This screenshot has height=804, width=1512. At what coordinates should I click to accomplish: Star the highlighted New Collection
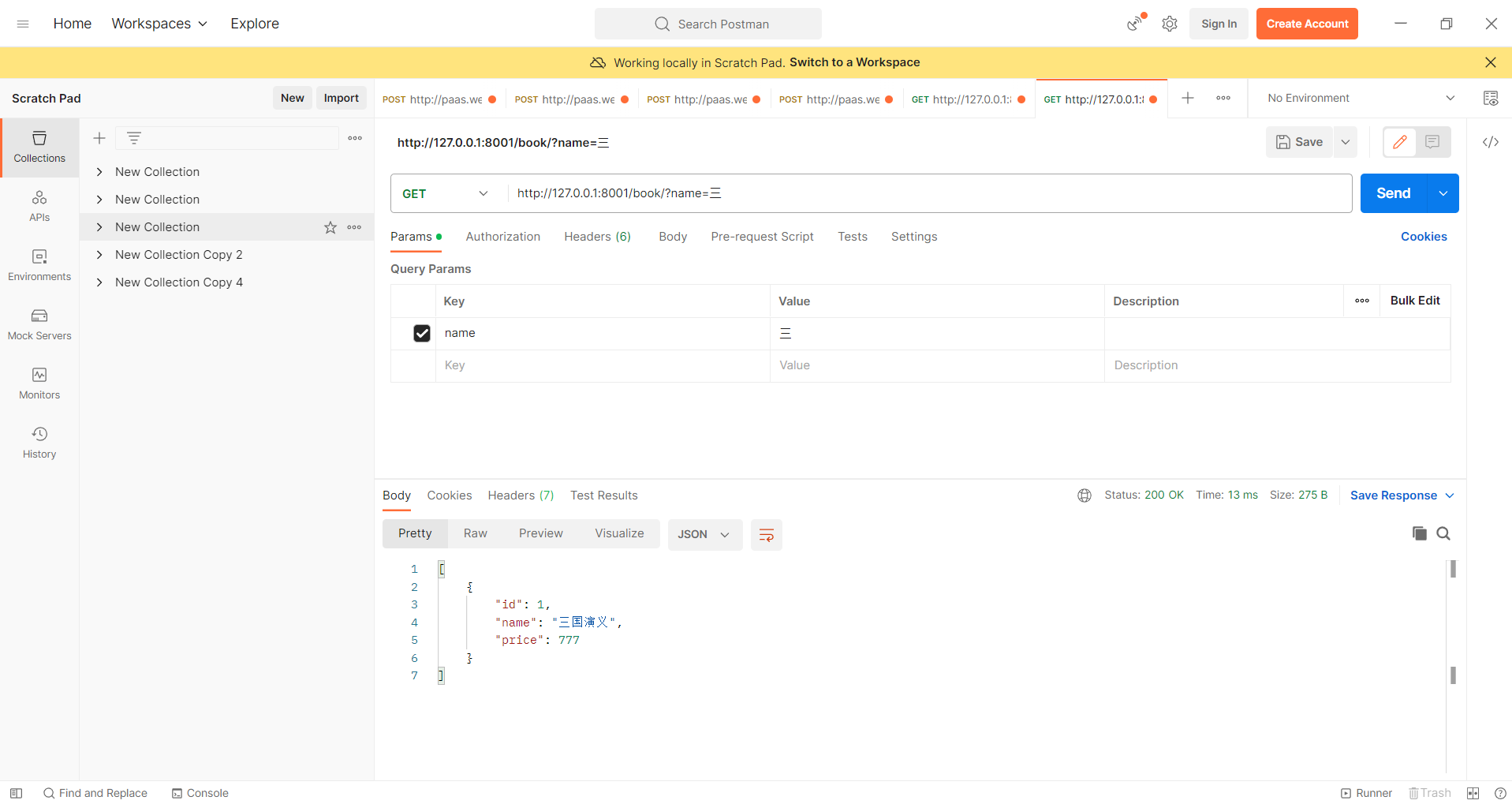click(x=330, y=227)
